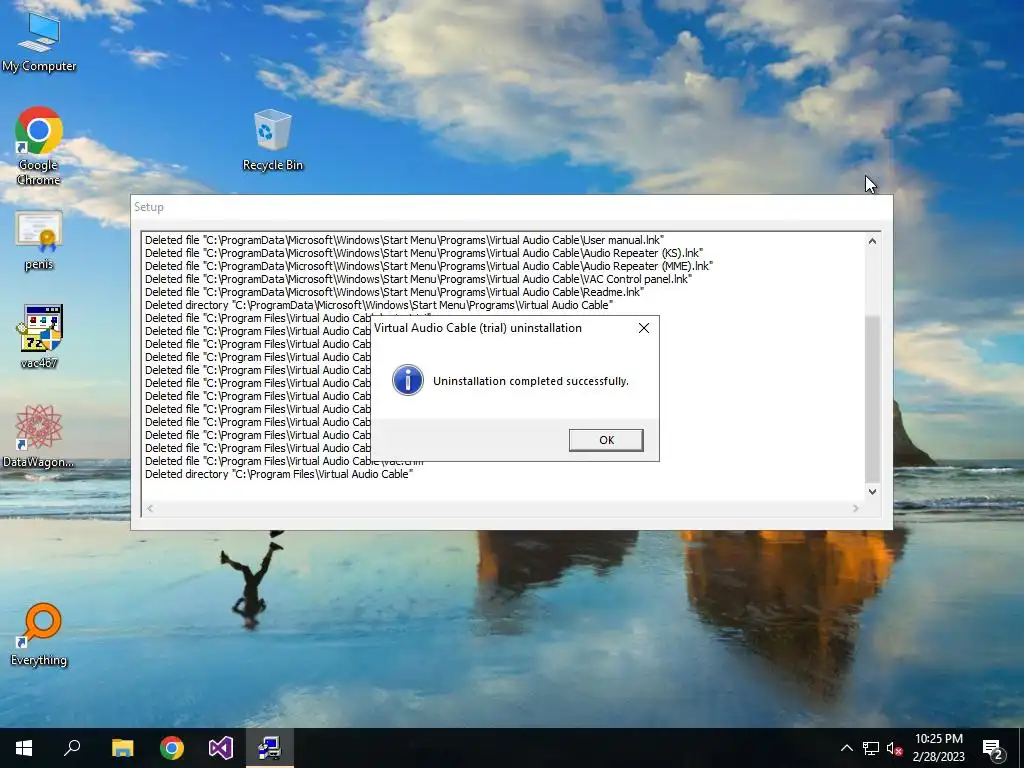
Task: Click the muted volume tray icon
Action: [x=894, y=748]
